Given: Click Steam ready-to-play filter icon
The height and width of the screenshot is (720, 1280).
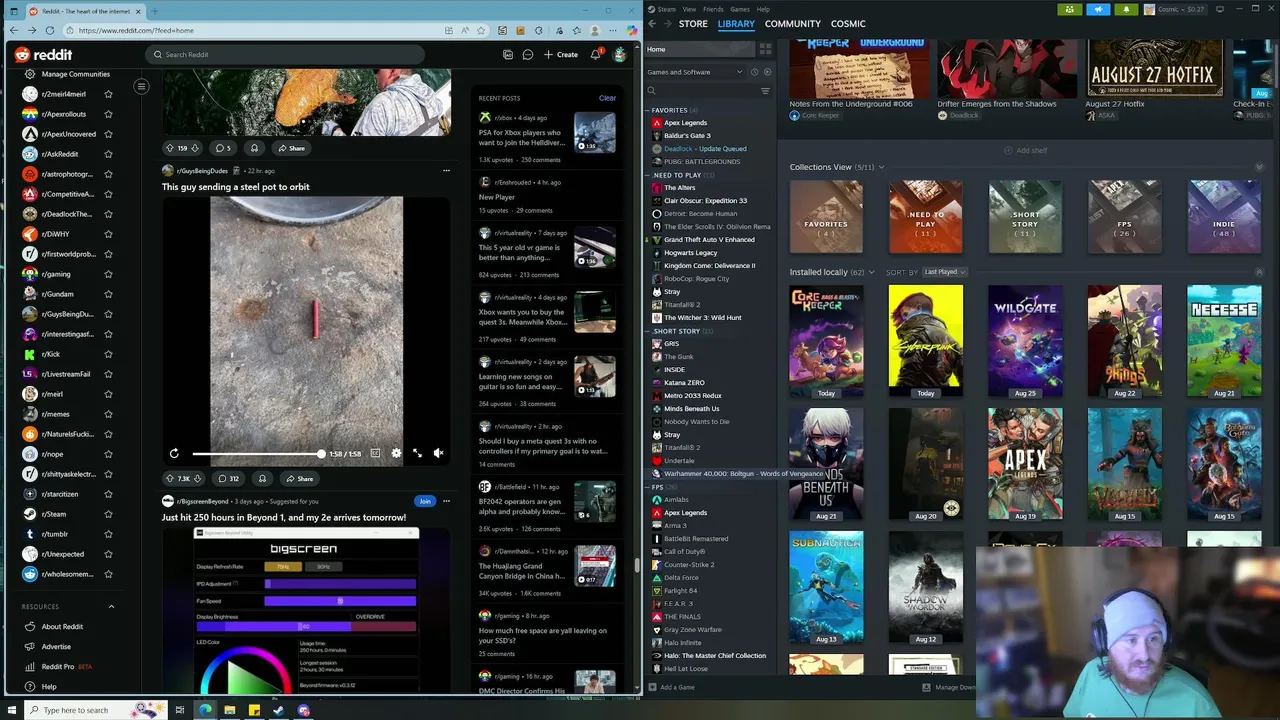Looking at the screenshot, I should 767,72.
